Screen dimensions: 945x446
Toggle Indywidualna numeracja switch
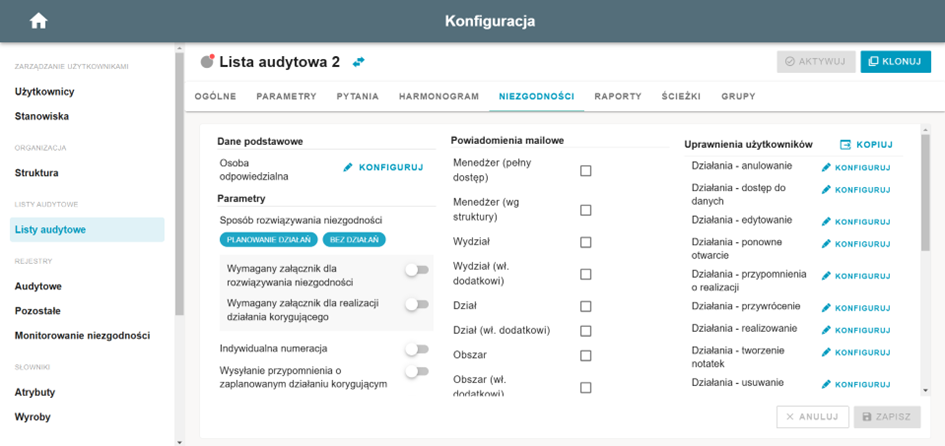click(x=416, y=349)
